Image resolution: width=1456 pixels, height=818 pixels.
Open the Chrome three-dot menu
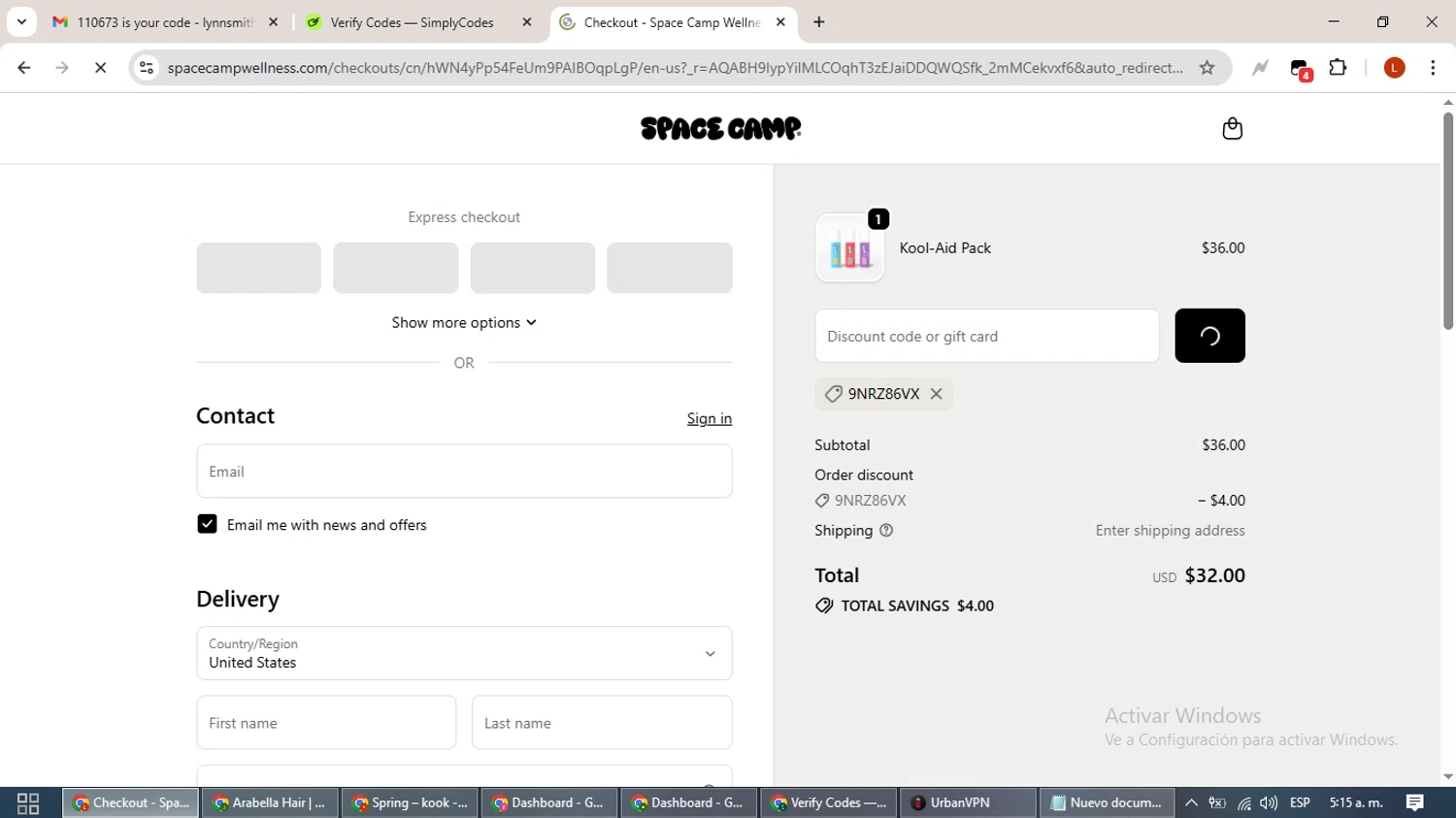1433,68
